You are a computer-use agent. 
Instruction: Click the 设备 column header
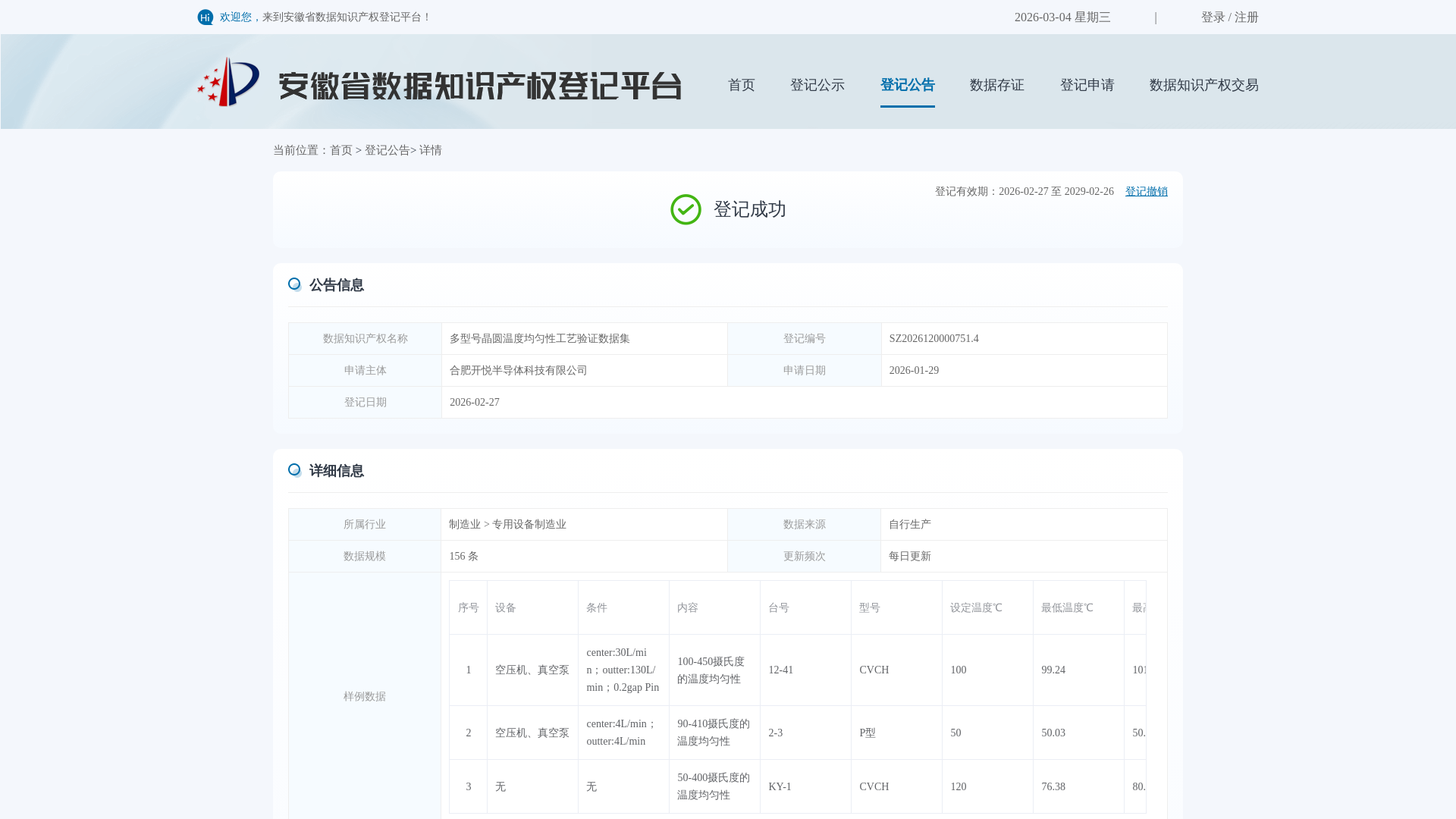(x=532, y=608)
